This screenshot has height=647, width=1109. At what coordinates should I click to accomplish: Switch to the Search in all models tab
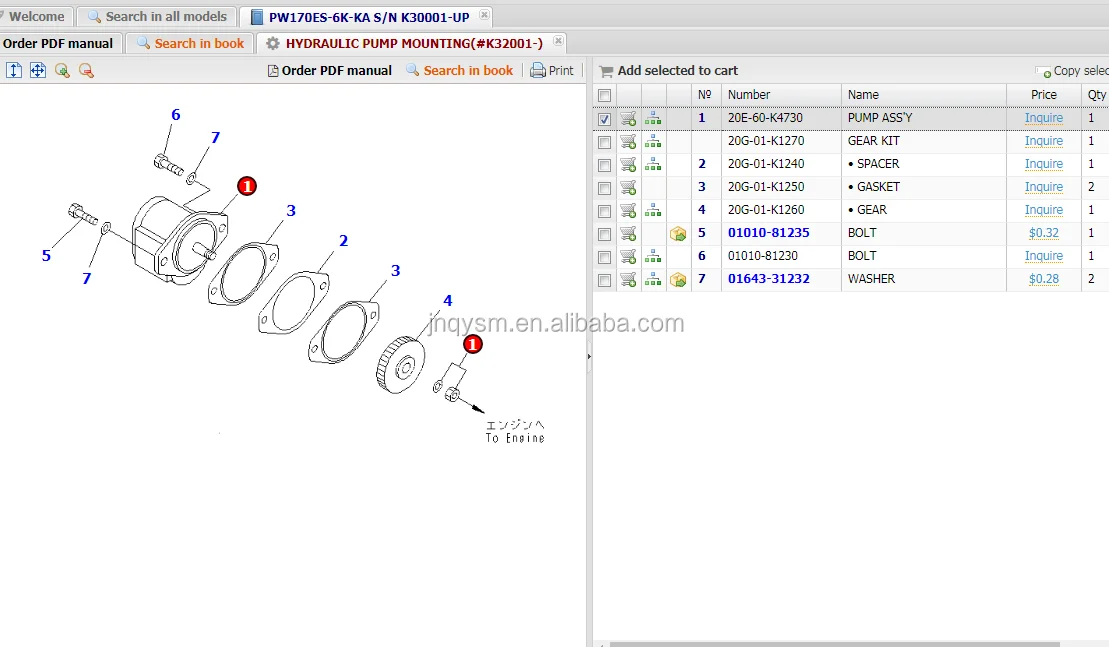click(158, 16)
